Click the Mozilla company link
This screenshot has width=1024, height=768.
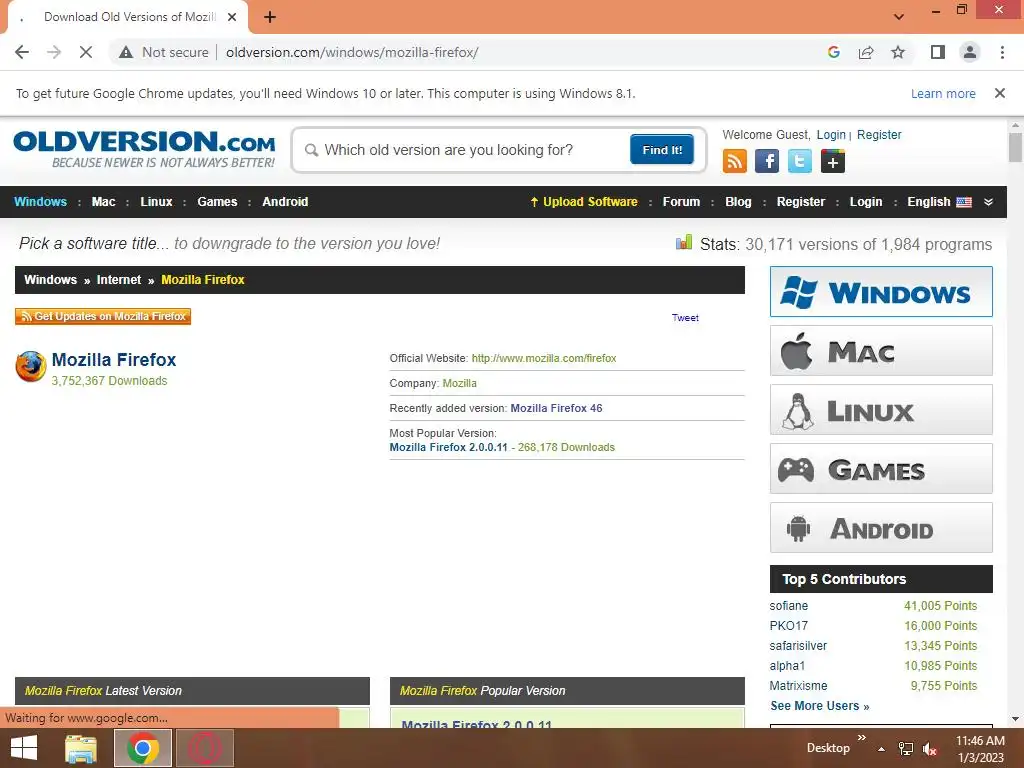[x=459, y=383]
